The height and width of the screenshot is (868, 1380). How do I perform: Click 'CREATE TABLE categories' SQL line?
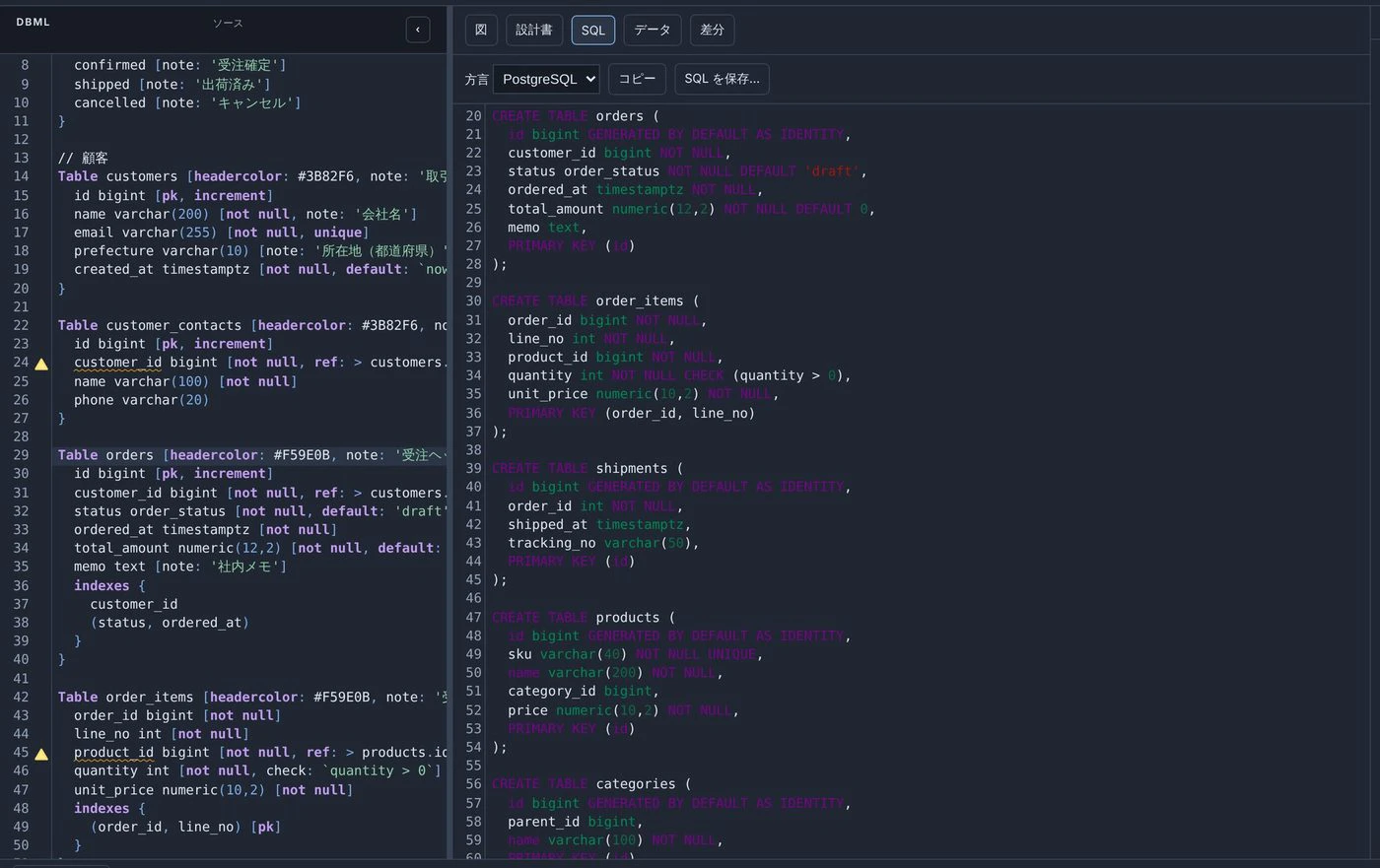tap(591, 784)
